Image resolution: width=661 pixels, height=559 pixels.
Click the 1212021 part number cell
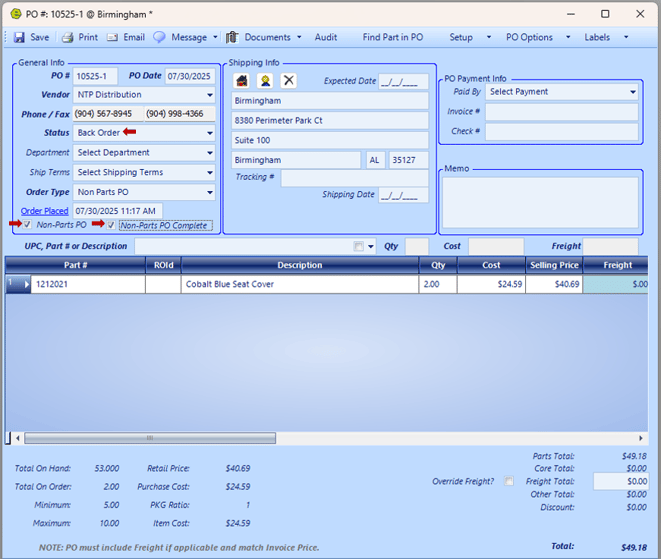click(x=88, y=284)
